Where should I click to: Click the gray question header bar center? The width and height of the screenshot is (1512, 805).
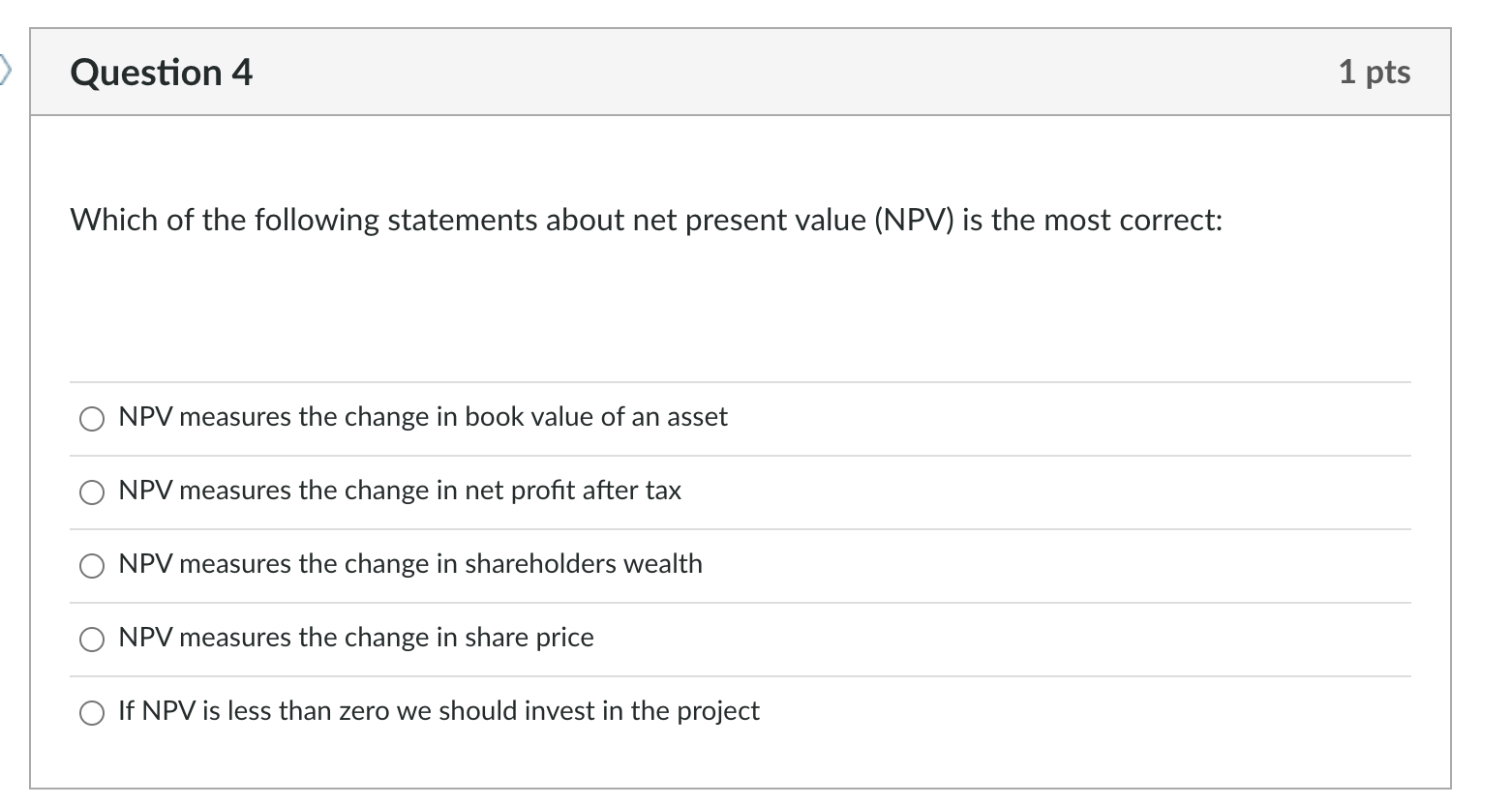[x=741, y=73]
